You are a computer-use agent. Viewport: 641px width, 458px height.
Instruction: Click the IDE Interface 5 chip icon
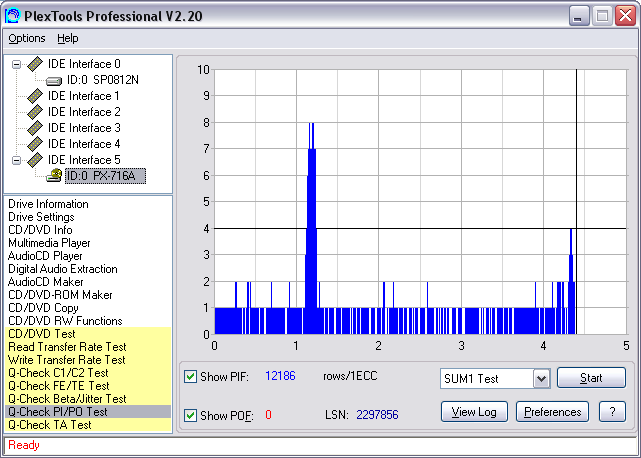tap(35, 160)
